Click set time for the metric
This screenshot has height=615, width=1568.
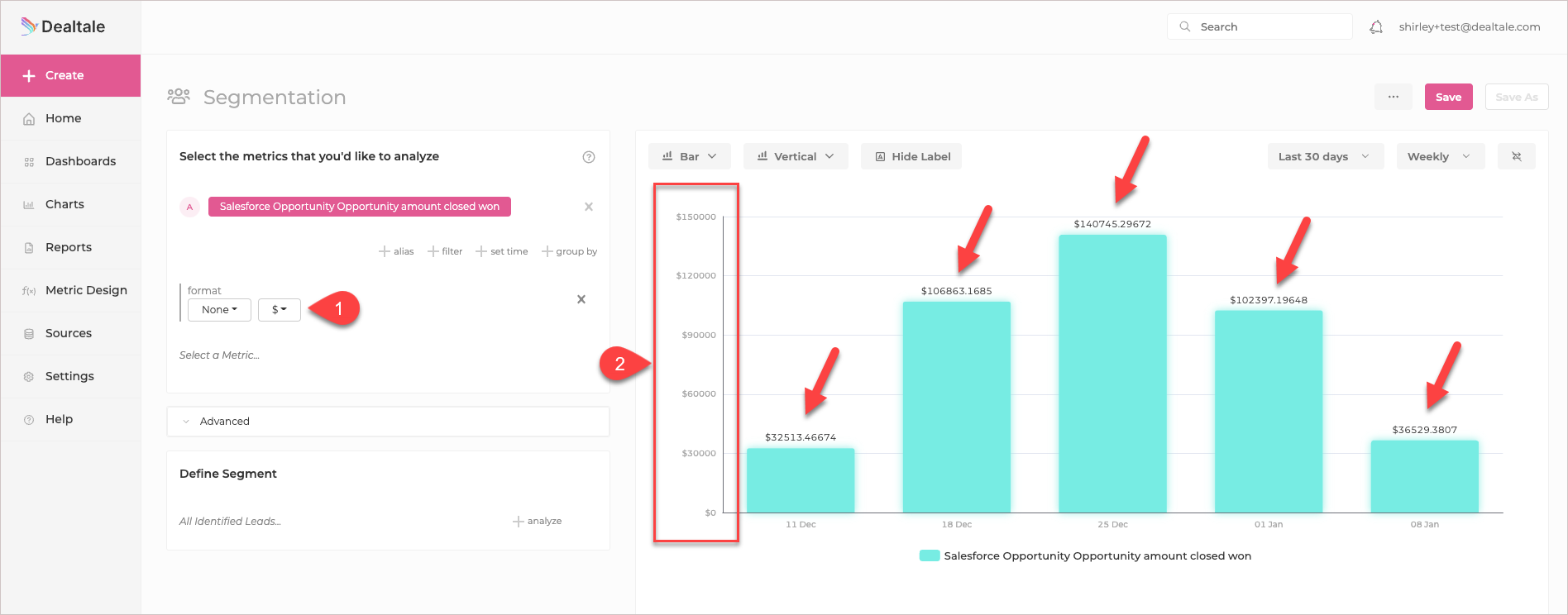click(502, 251)
